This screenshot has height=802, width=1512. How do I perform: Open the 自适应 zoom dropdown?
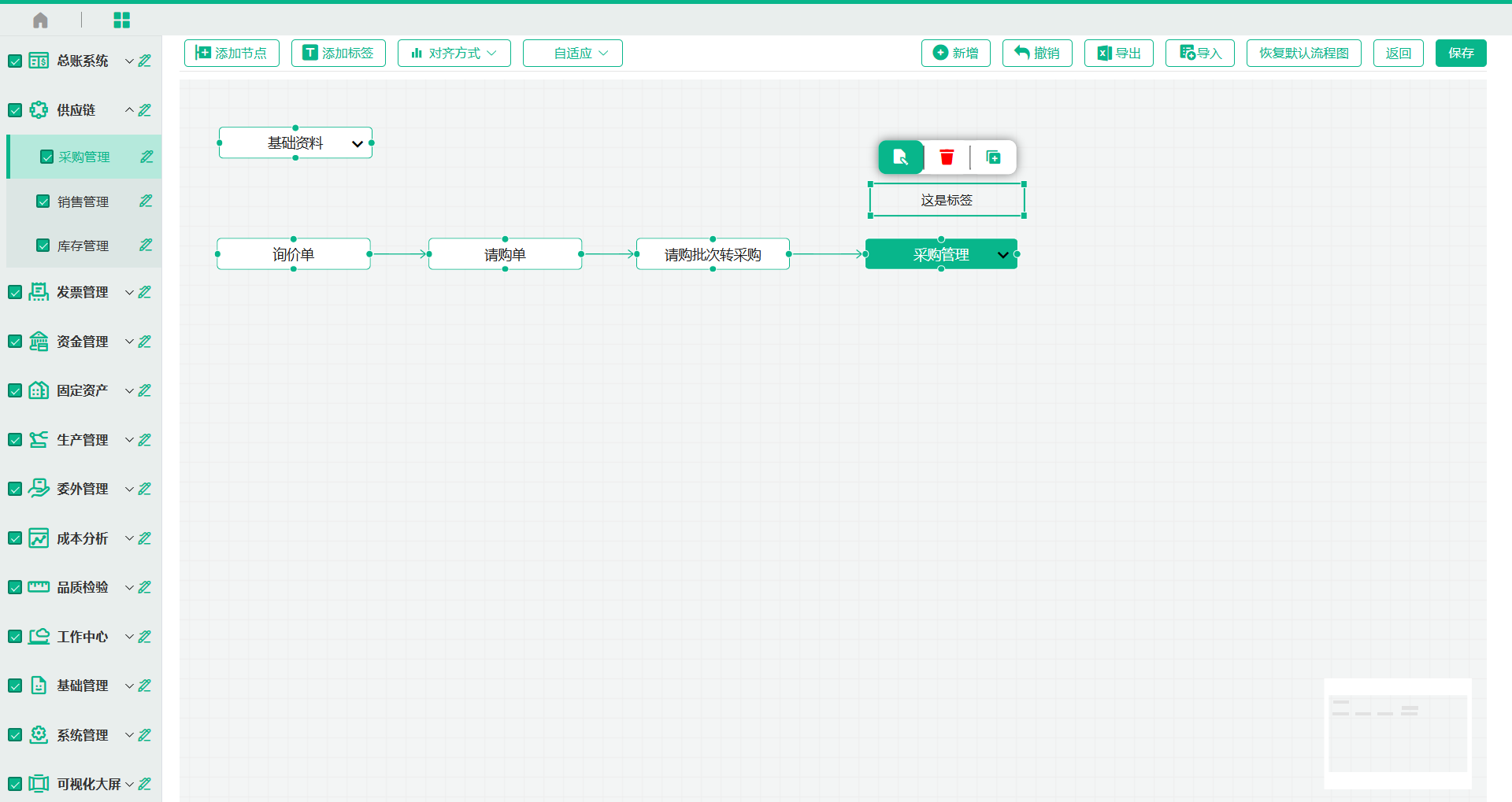[573, 53]
